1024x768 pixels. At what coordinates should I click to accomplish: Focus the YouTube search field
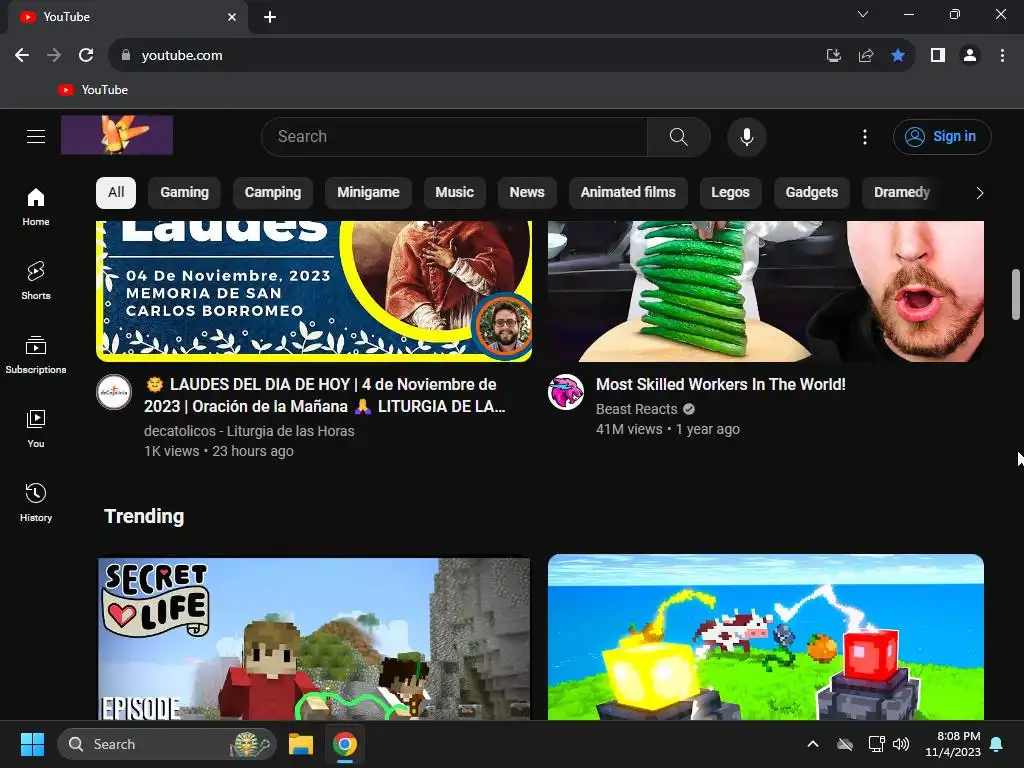(455, 136)
